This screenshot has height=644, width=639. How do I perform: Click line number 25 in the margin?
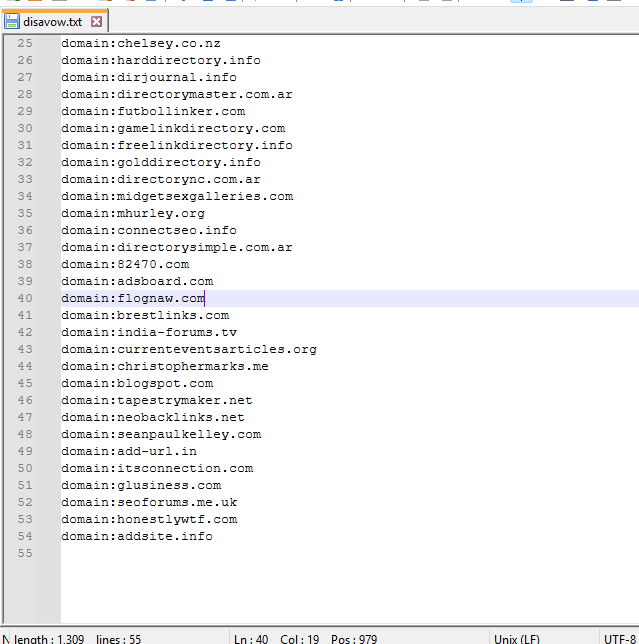25,43
